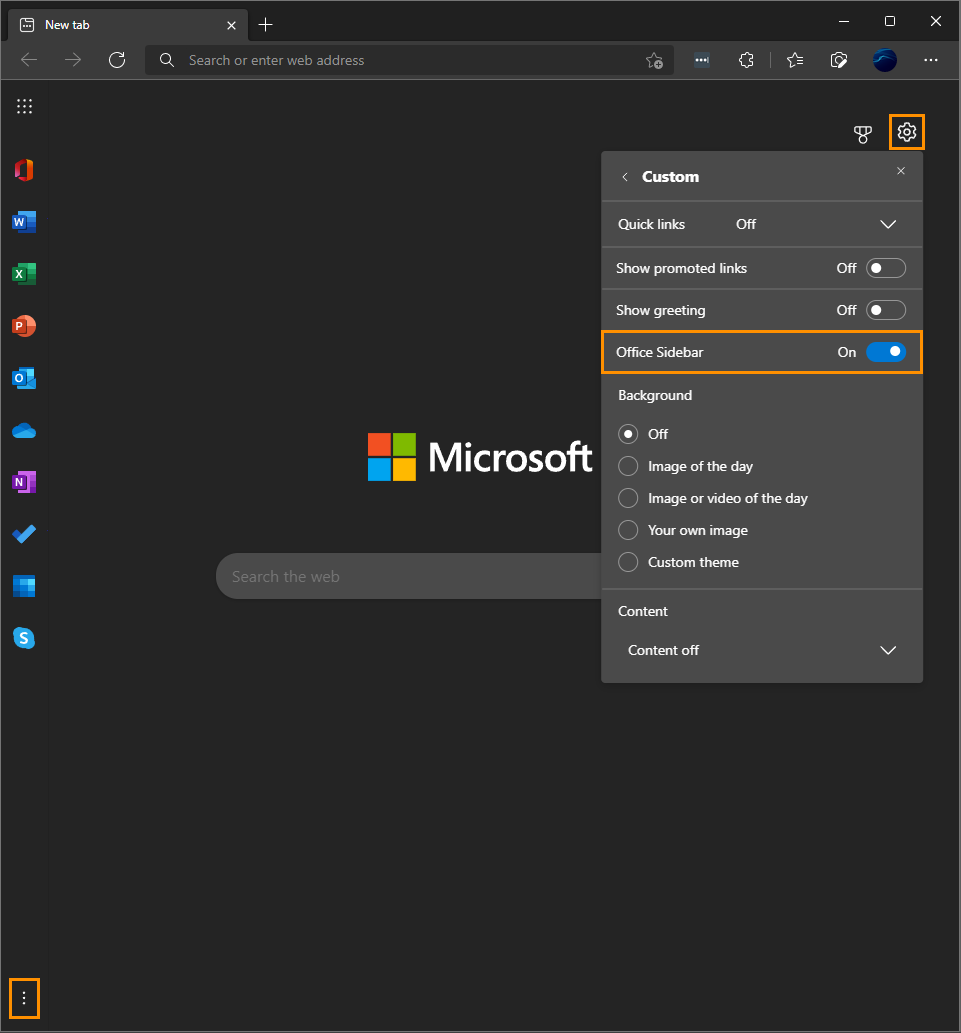961x1033 pixels.
Task: Click the address bar
Action: coord(408,61)
